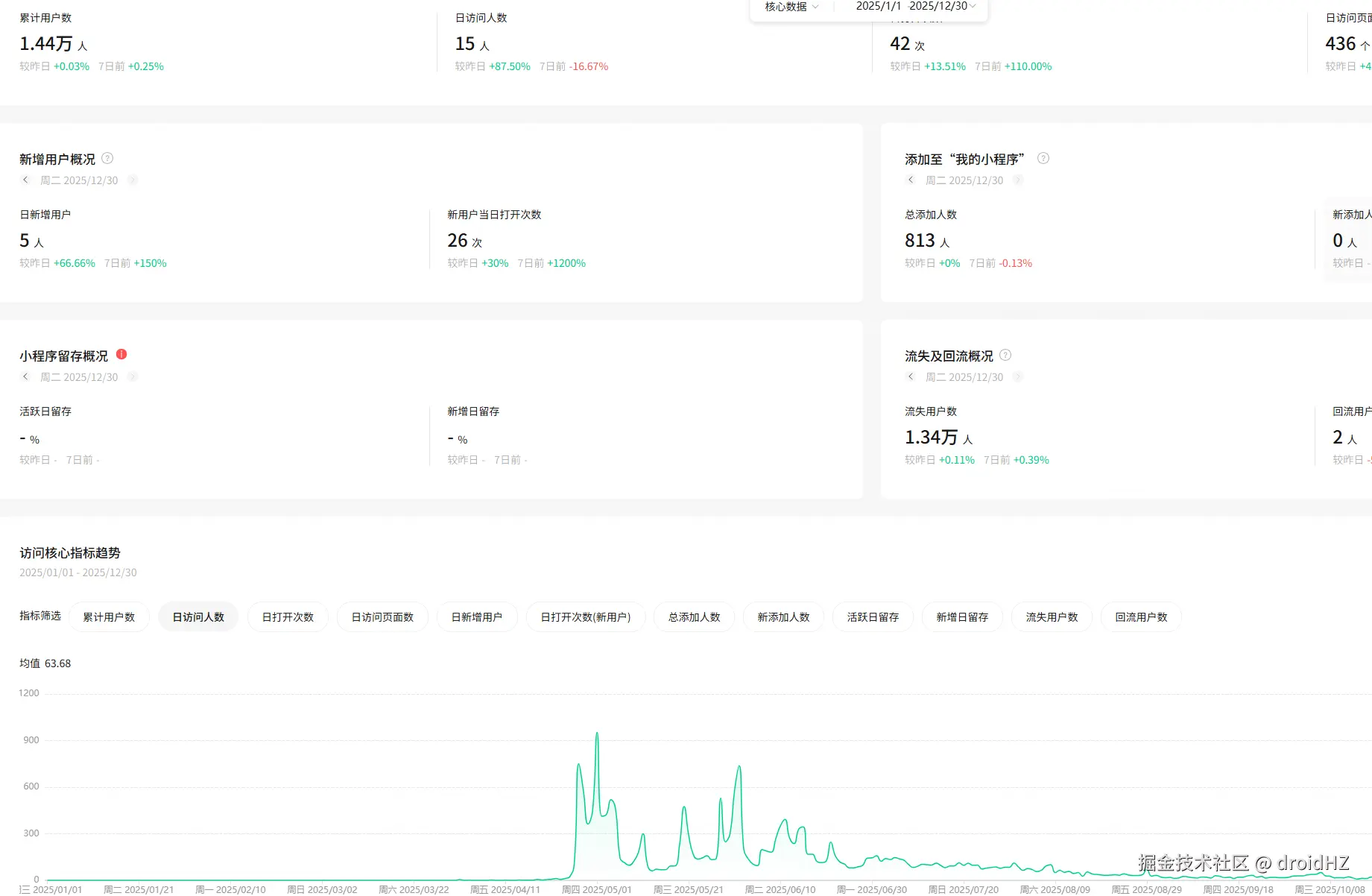This screenshot has height=896, width=1372.
Task: Go to previous day in 流失及回流概况 card
Action: point(911,377)
